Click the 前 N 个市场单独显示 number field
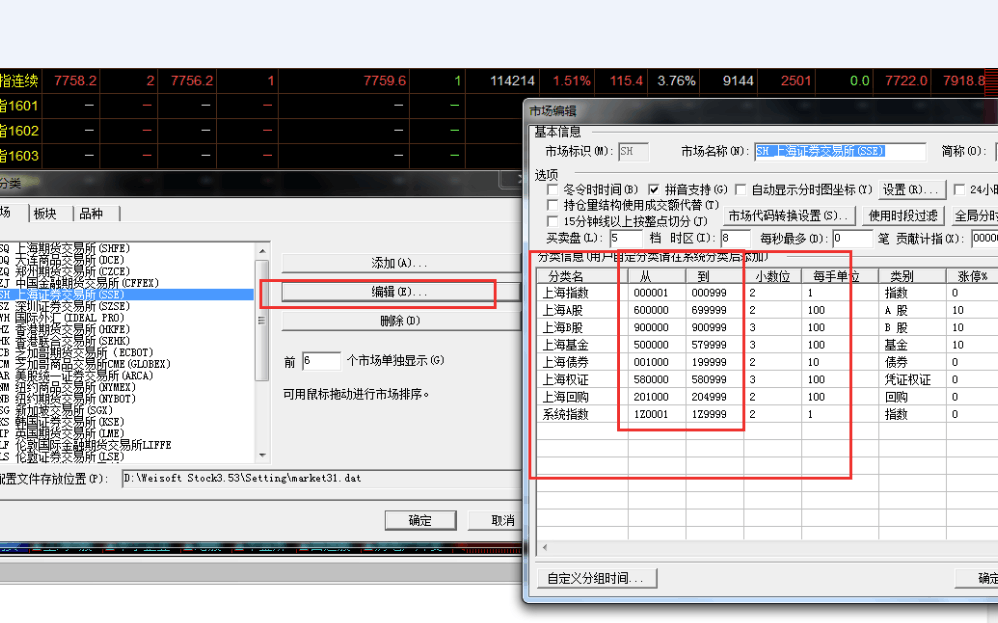 321,361
